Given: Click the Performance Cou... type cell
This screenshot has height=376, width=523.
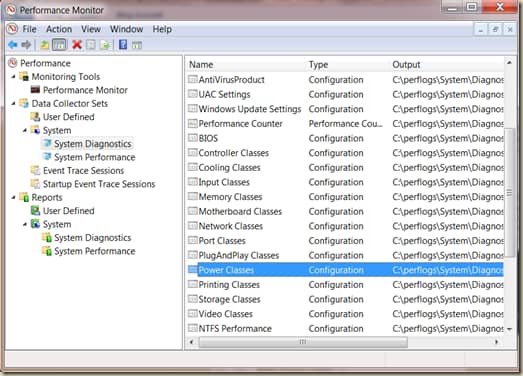Looking at the screenshot, I should pos(346,124).
